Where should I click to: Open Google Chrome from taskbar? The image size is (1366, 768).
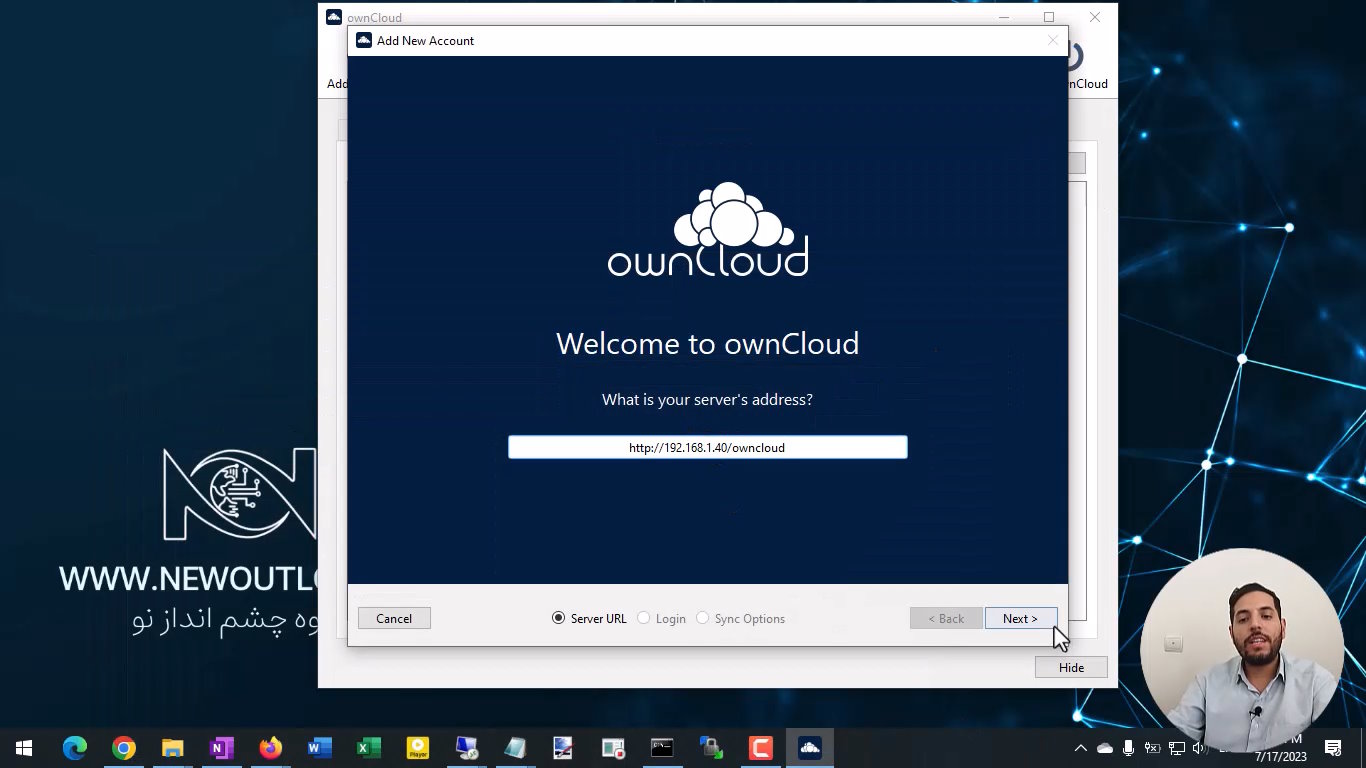pos(124,747)
